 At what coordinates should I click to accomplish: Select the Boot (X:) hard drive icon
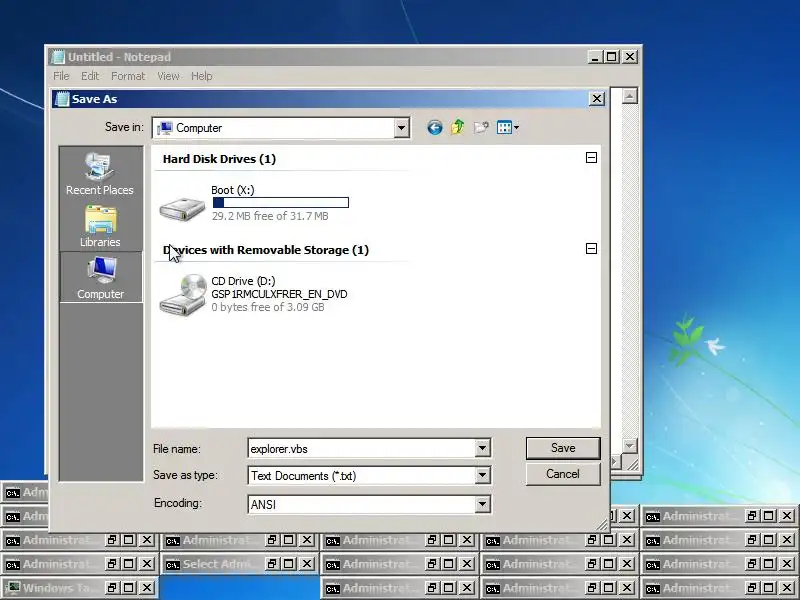tap(182, 208)
